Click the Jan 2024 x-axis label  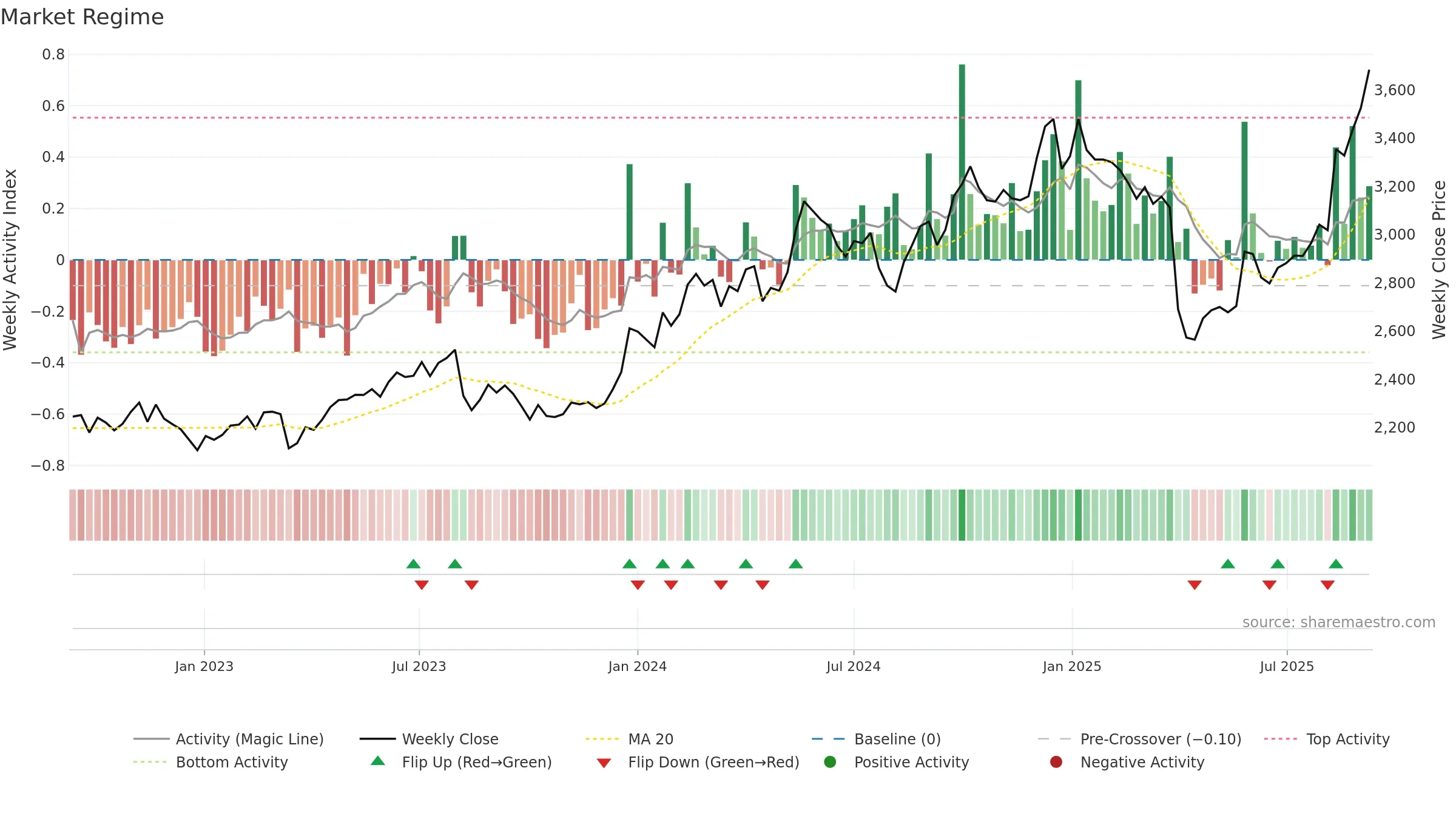tap(637, 666)
